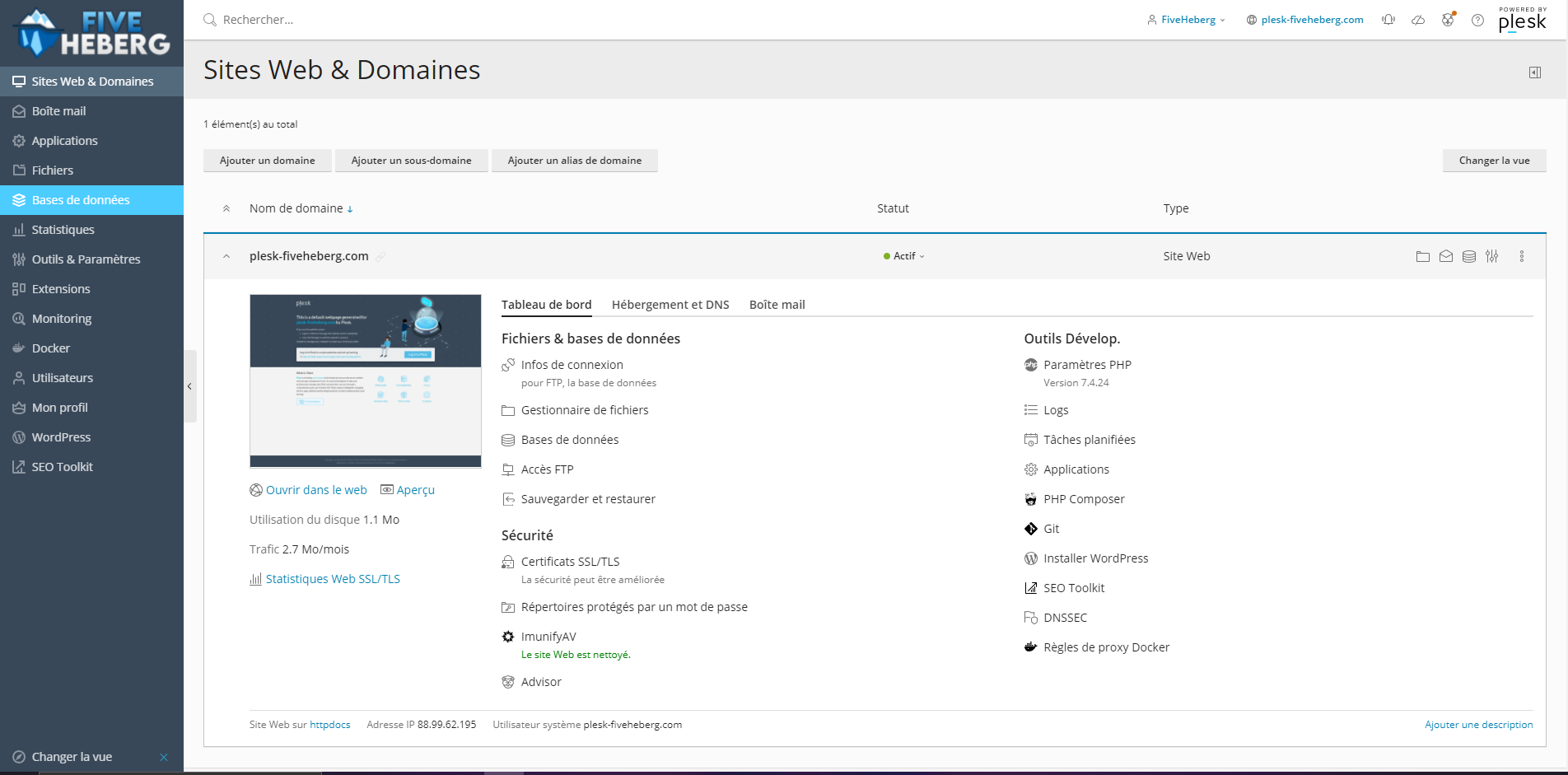Click the cloud icon in top header
The width and height of the screenshot is (1568, 775).
click(x=1418, y=20)
